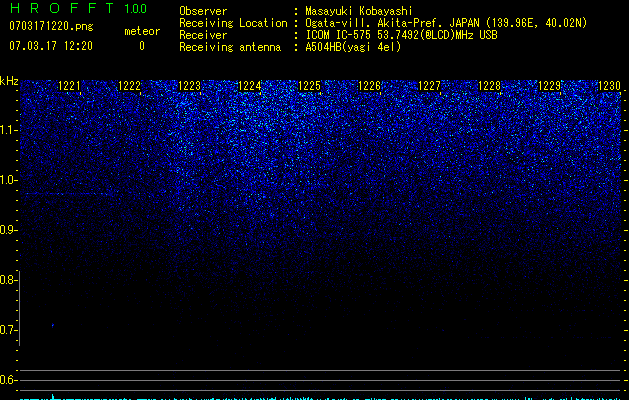Click the cyan spike in the bottom signal-level strip
Screen dimensions: 629x400
53,397
